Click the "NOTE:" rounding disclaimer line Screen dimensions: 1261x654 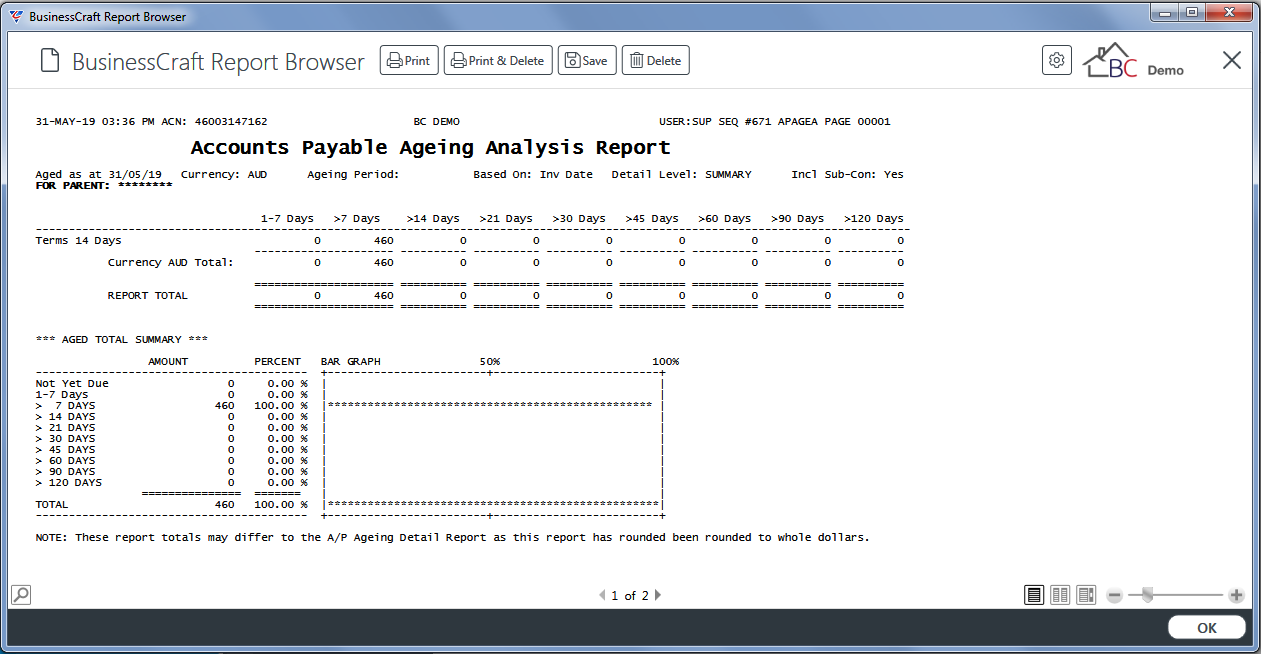453,538
